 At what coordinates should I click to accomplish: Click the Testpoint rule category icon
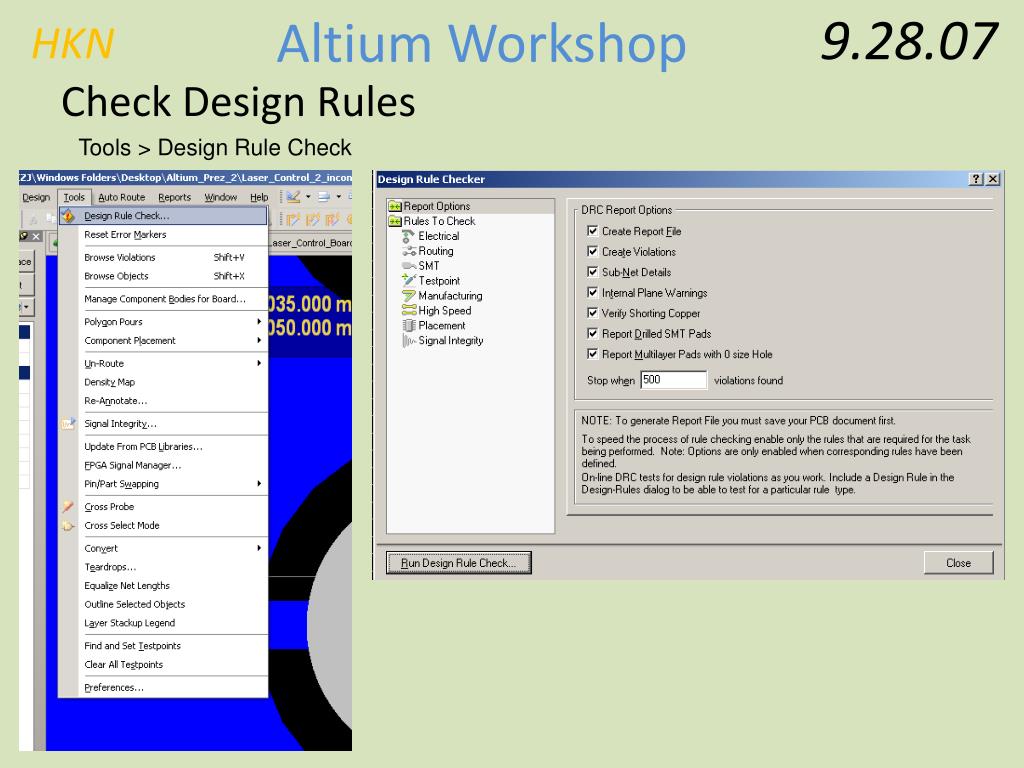[x=409, y=281]
